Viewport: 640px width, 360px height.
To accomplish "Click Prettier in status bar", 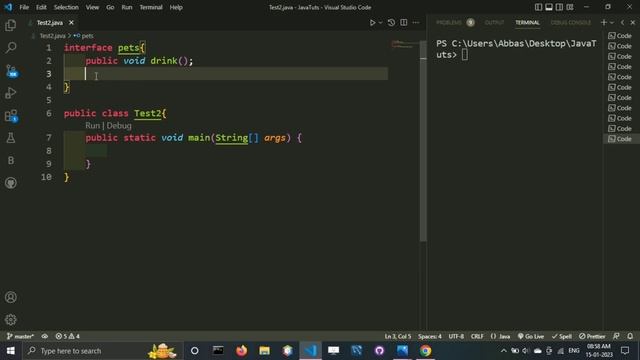I will [592, 336].
